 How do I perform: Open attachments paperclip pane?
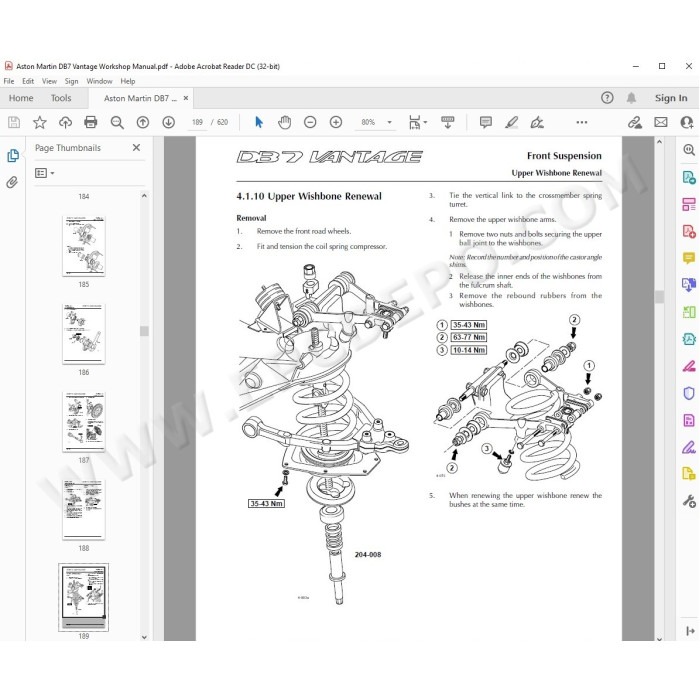(12, 182)
